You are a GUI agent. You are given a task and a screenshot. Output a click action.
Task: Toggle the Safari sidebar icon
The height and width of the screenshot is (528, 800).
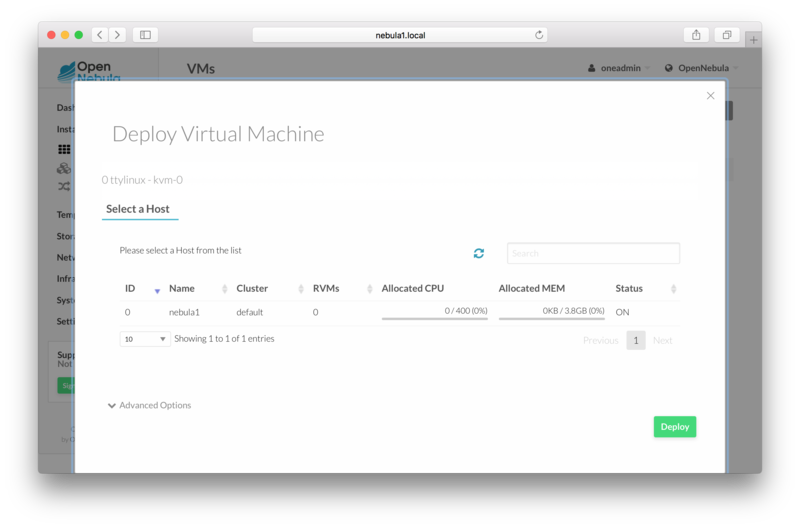tap(145, 35)
